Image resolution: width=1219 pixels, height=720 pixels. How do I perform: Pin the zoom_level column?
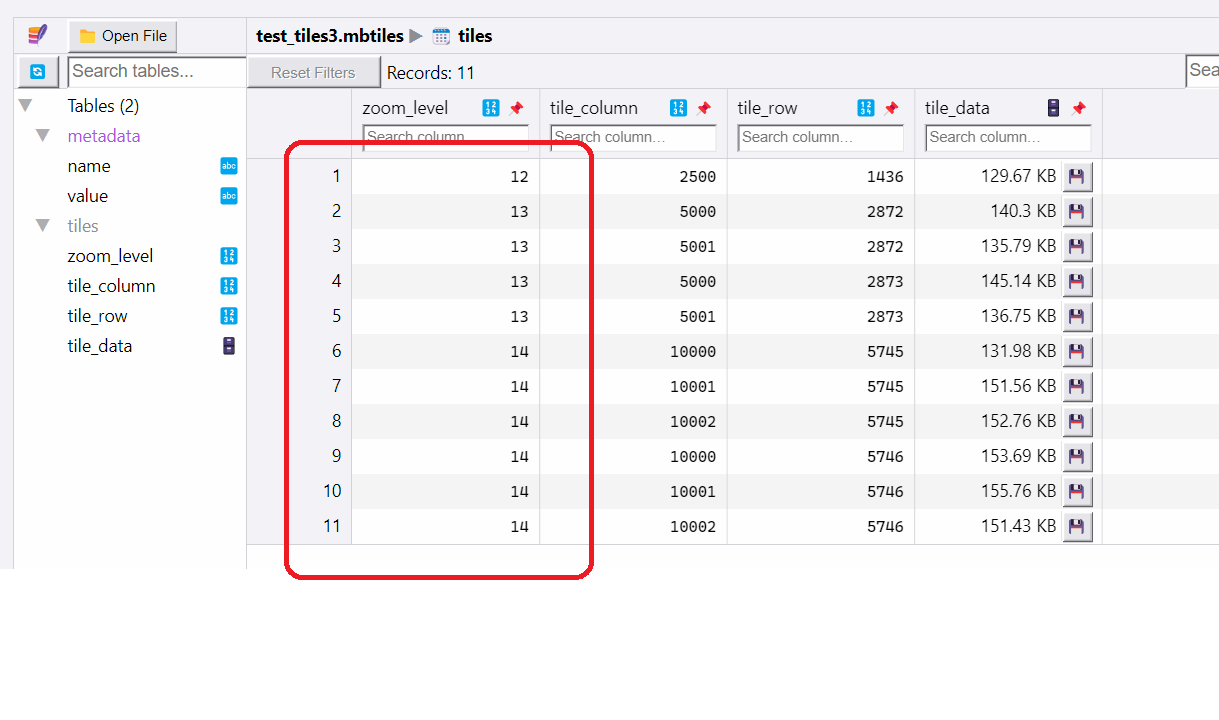(516, 108)
